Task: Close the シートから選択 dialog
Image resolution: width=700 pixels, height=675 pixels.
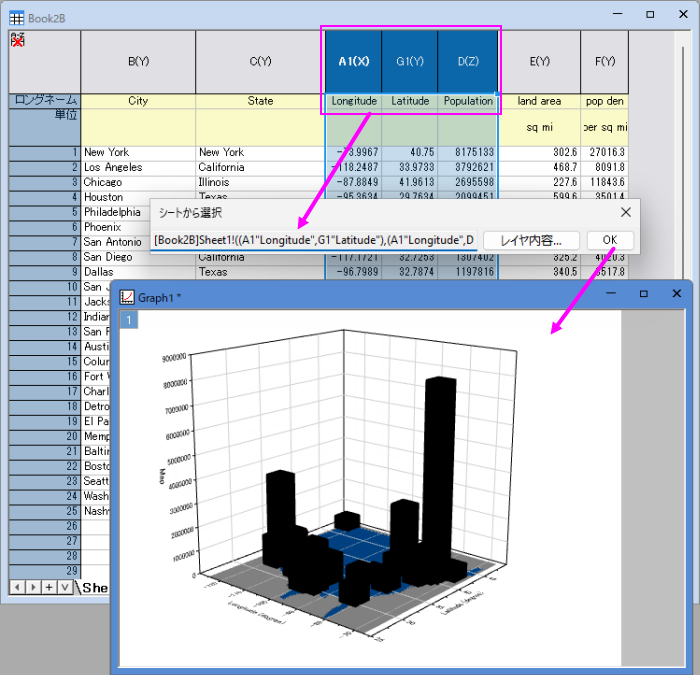Action: pos(626,212)
